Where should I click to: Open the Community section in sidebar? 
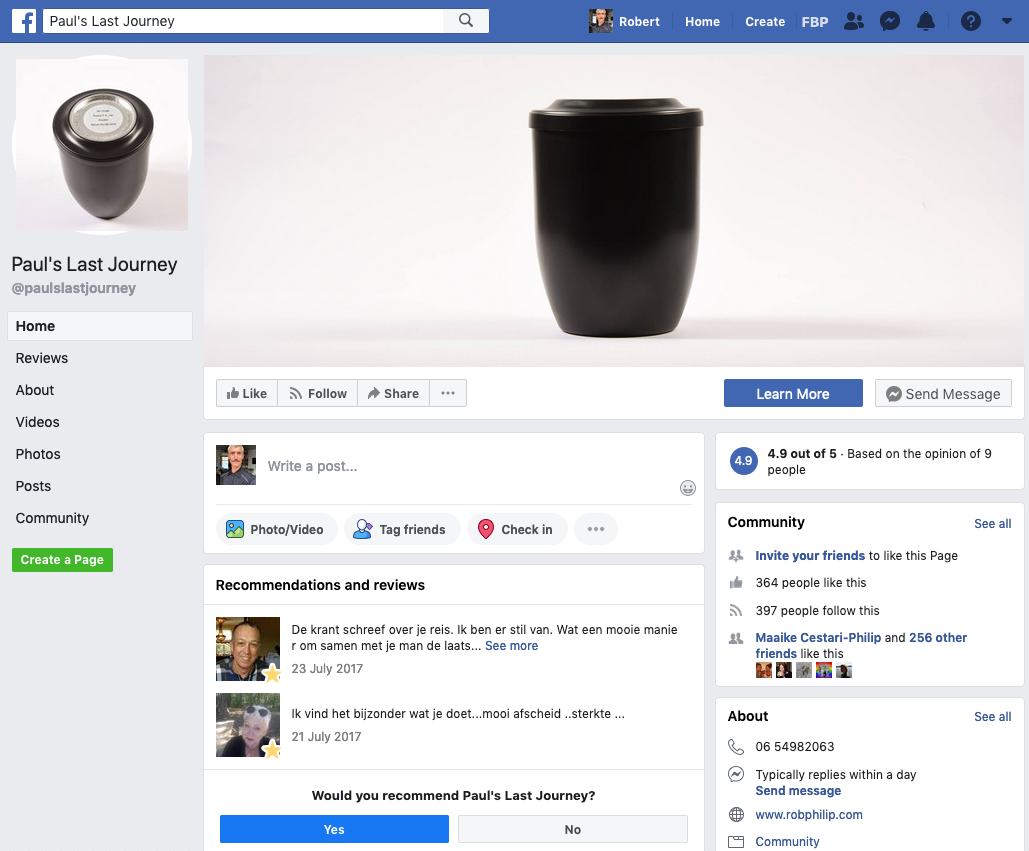(x=52, y=518)
